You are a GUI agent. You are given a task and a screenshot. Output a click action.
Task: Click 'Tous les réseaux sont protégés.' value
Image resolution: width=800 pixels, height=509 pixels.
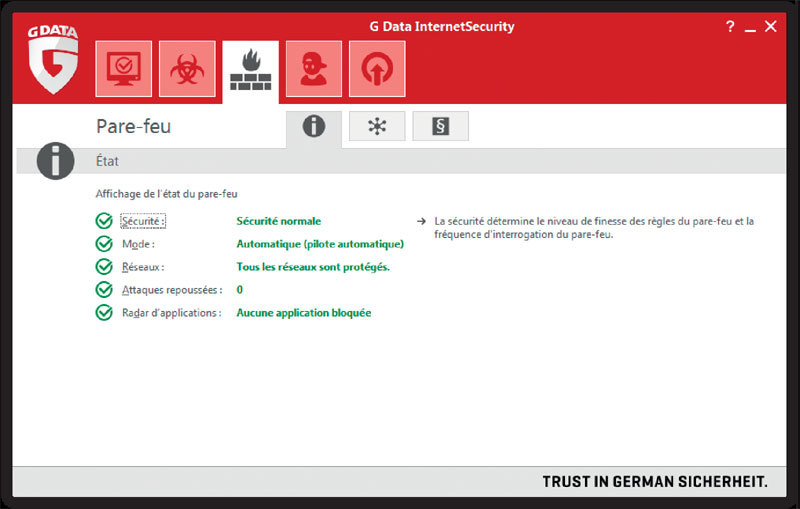(x=313, y=267)
